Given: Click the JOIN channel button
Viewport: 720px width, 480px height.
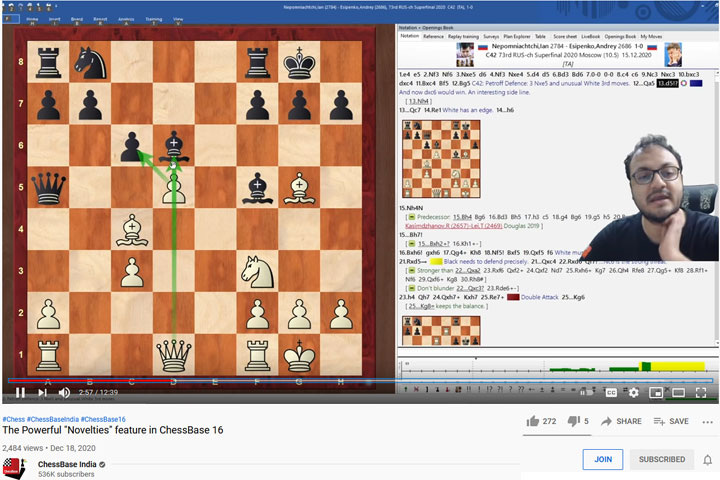Looking at the screenshot, I should pos(603,459).
